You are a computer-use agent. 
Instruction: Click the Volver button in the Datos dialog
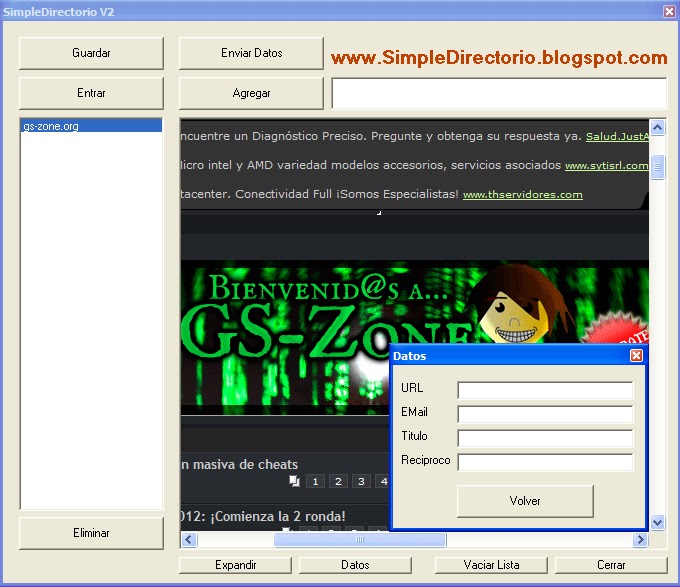[525, 501]
